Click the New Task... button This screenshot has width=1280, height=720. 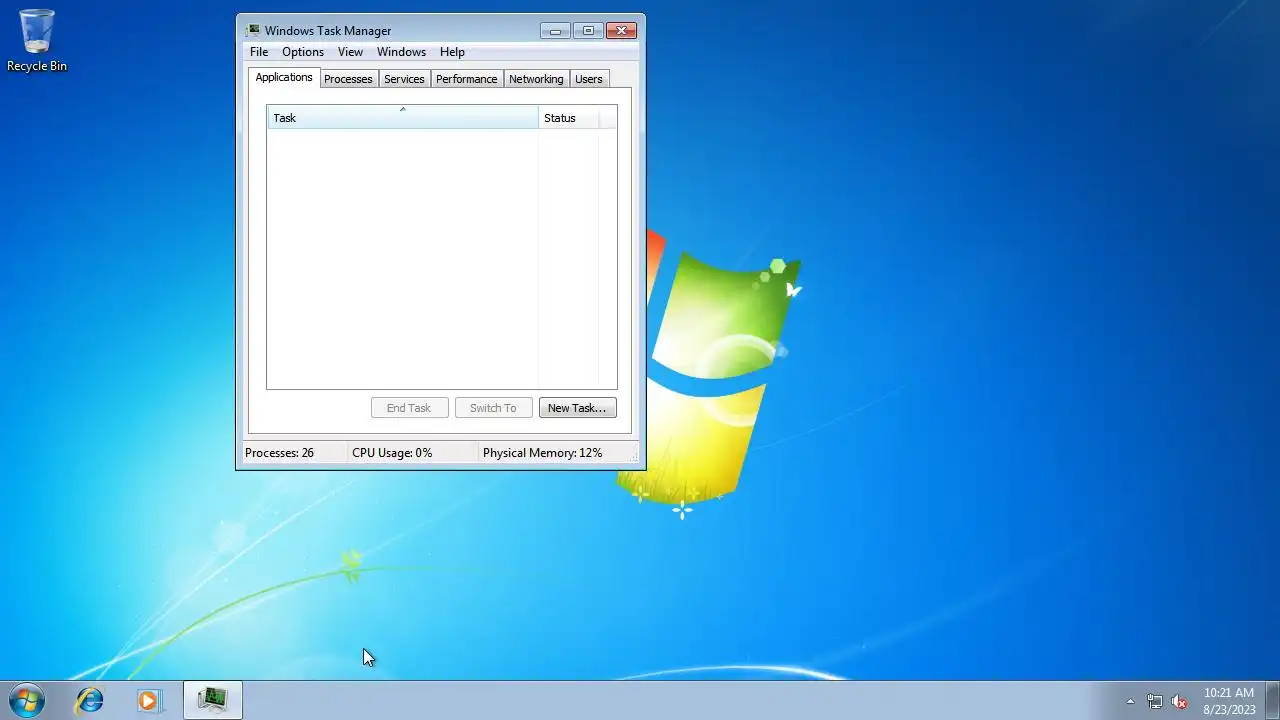pos(577,408)
